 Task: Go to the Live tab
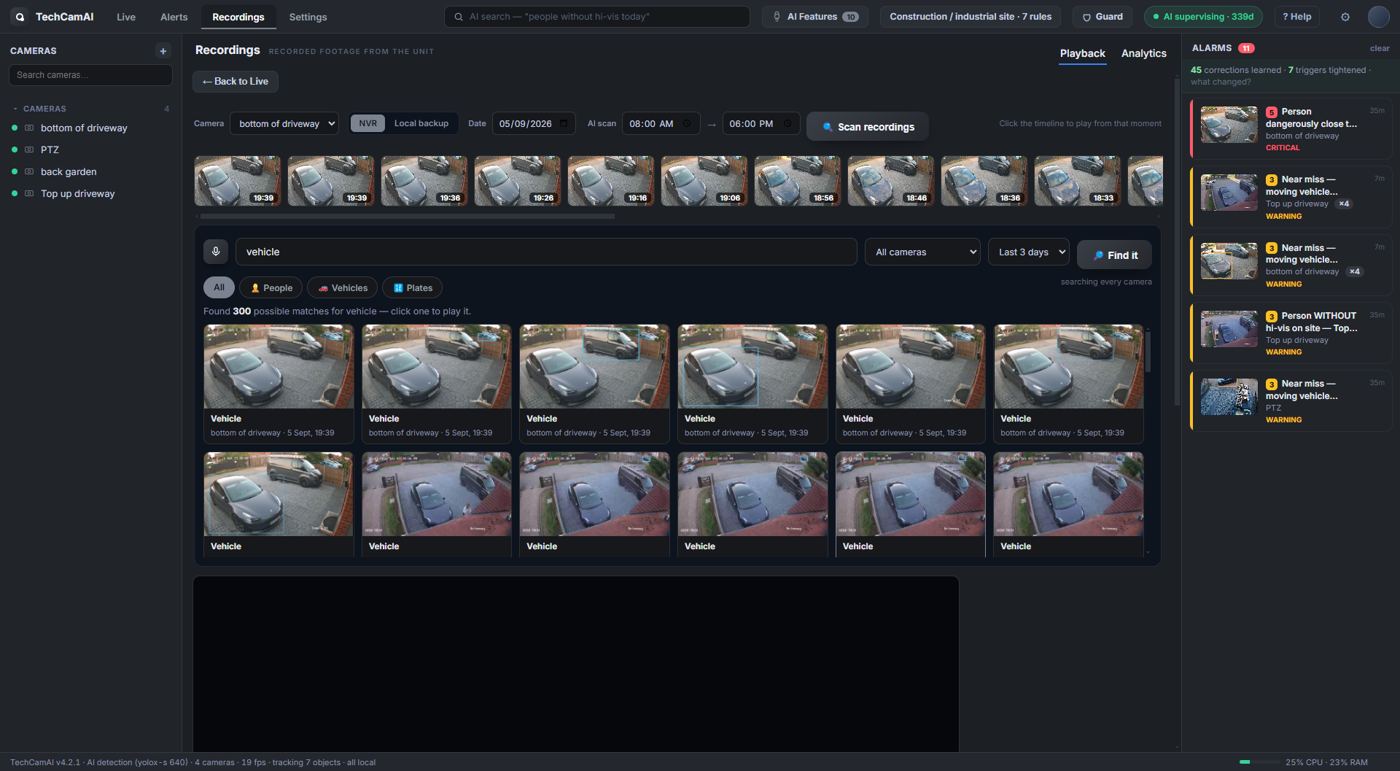pos(126,17)
